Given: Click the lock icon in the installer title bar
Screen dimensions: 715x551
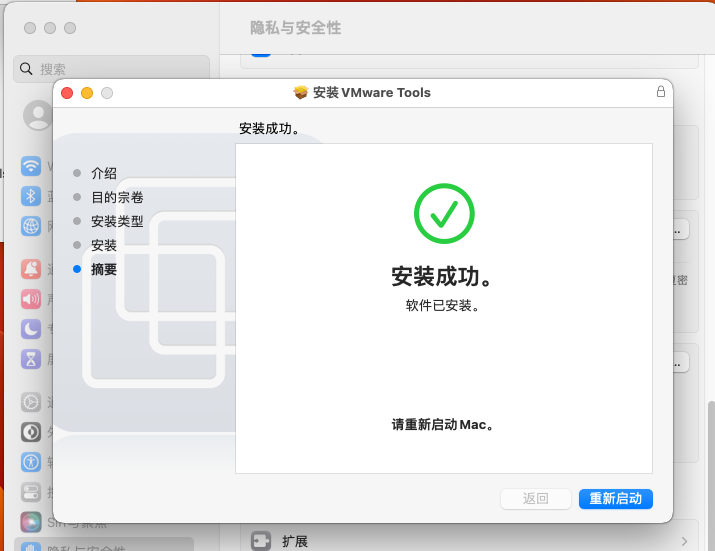Looking at the screenshot, I should point(660,92).
